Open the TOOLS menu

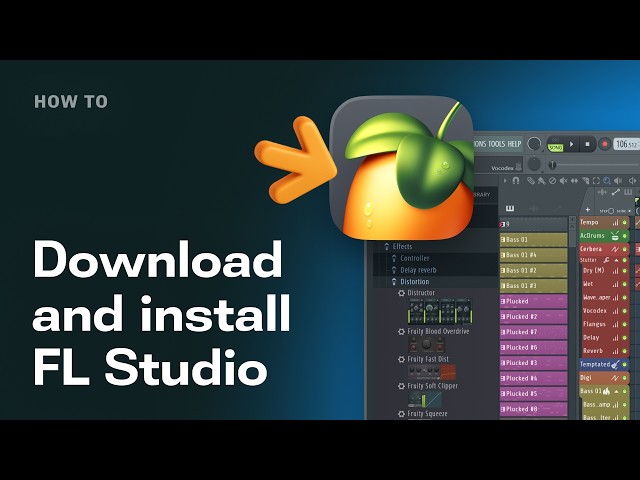click(x=497, y=144)
